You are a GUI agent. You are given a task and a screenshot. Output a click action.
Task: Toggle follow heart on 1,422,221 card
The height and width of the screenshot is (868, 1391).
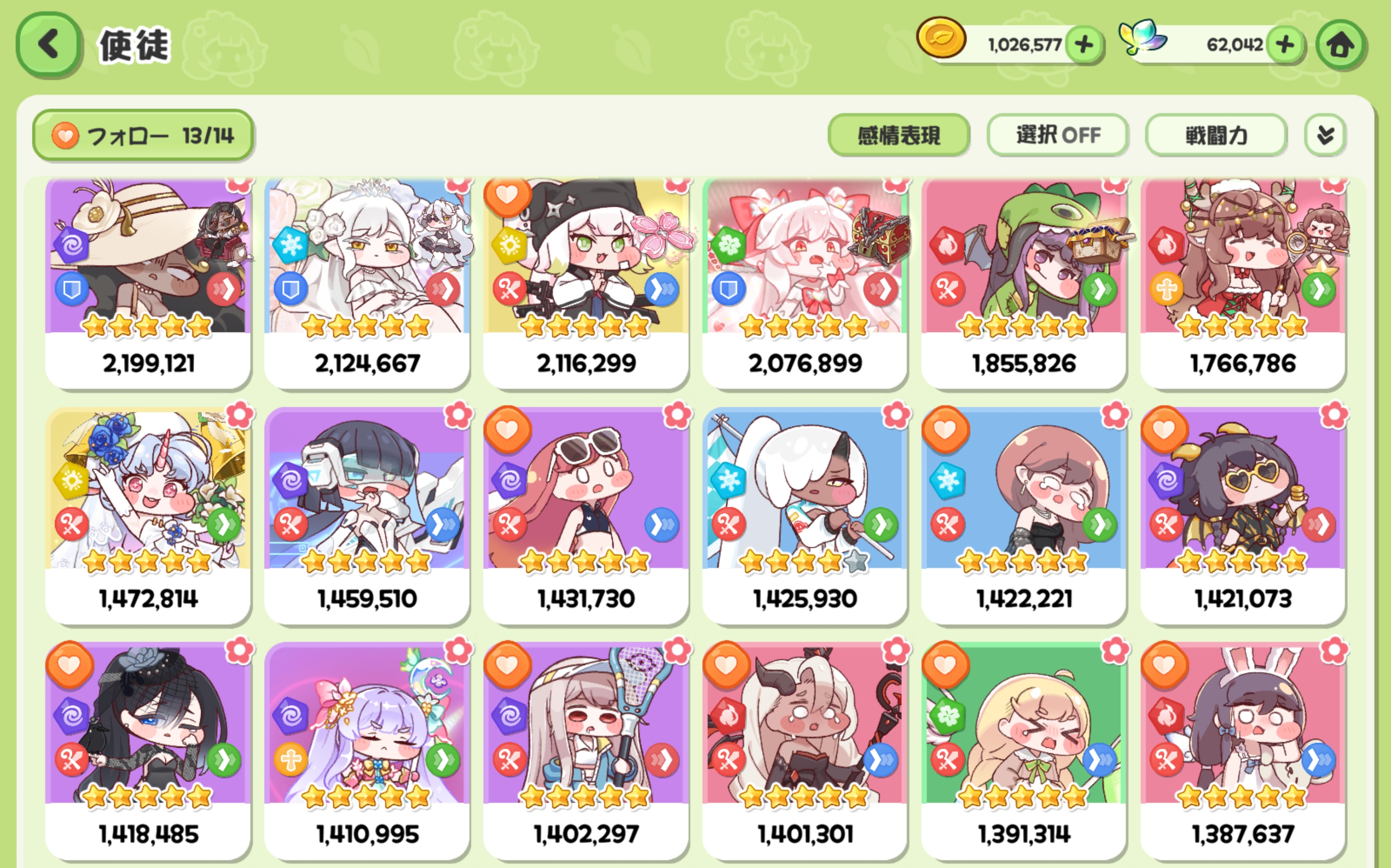pos(946,430)
